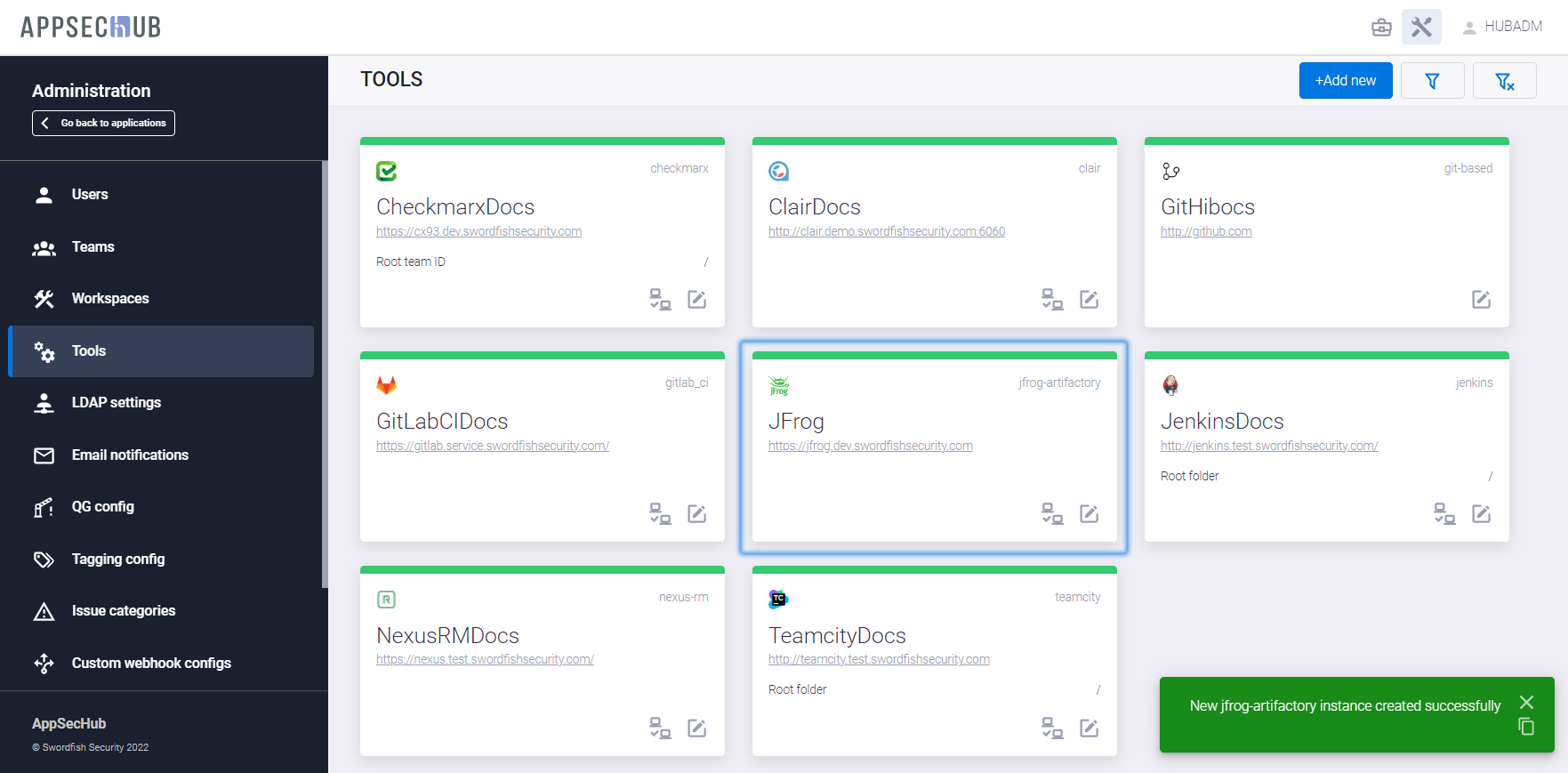Open edit for GitHibocs tool
The image size is (1568, 773).
(x=1481, y=300)
